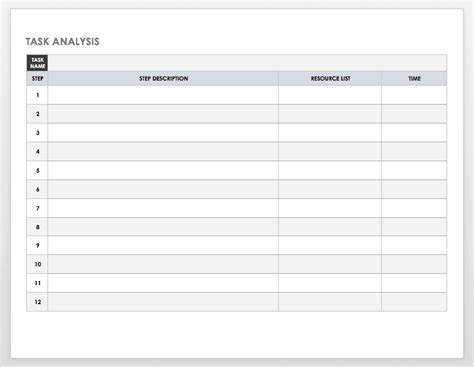The height and width of the screenshot is (367, 474).
Task: Click the step 6 time cell
Action: (x=414, y=189)
